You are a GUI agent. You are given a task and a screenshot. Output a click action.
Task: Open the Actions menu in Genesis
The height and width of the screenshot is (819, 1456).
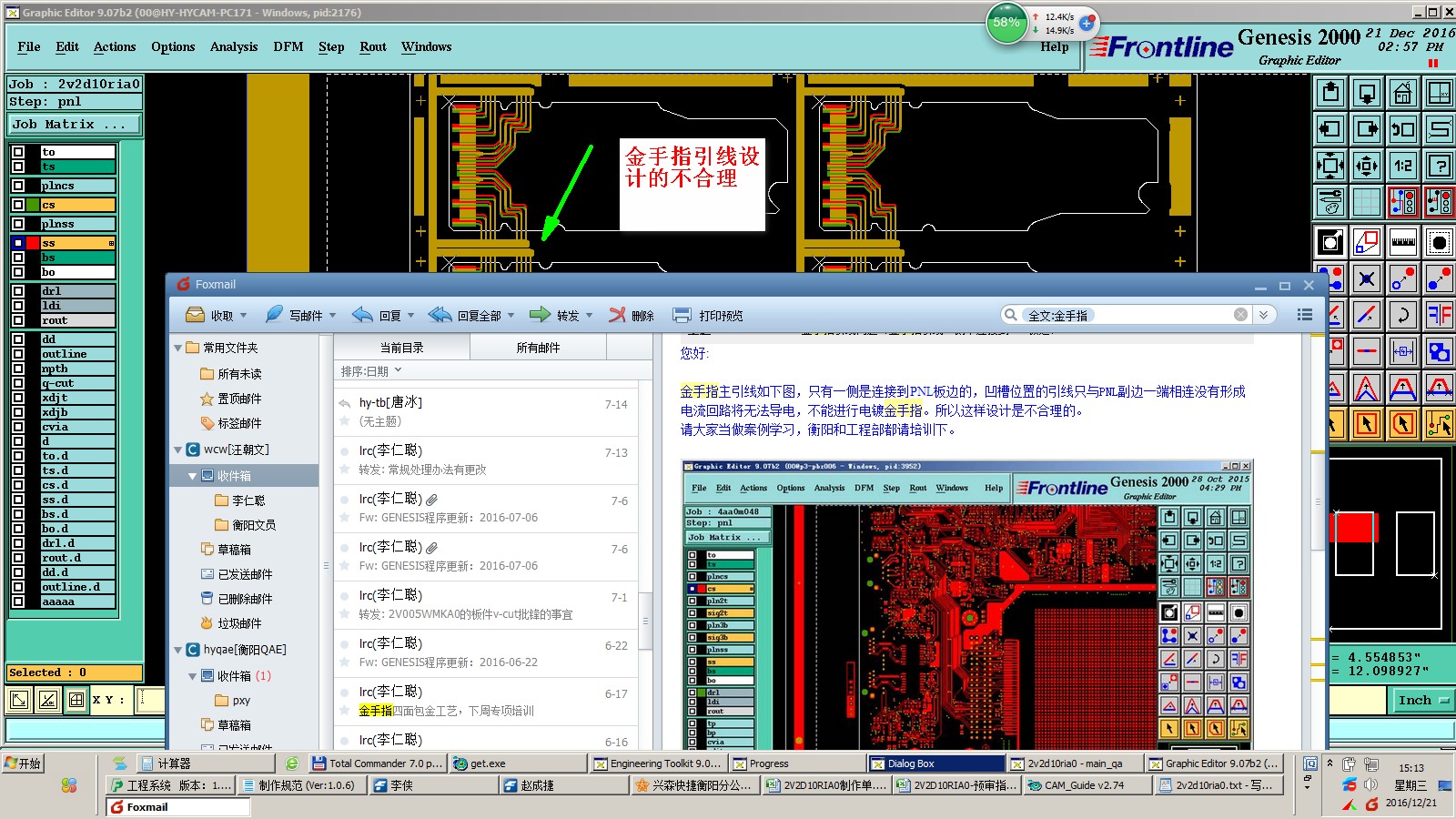pos(115,46)
